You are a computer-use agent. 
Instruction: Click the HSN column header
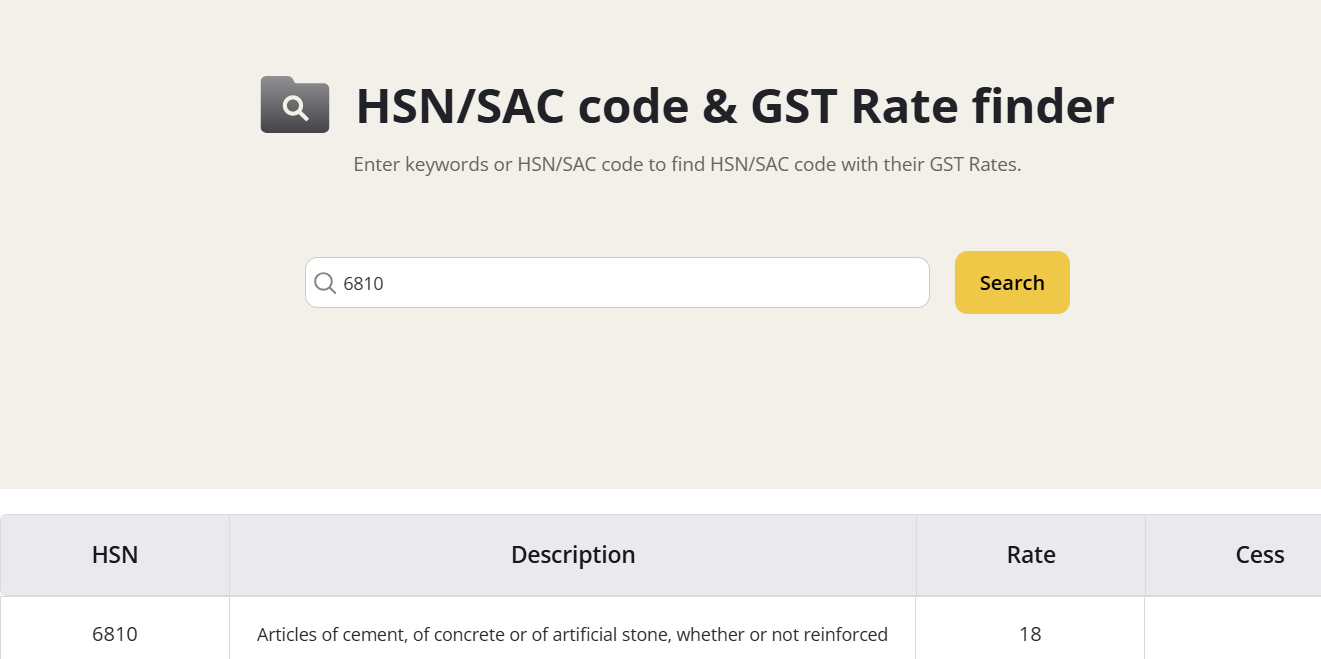[x=115, y=555]
